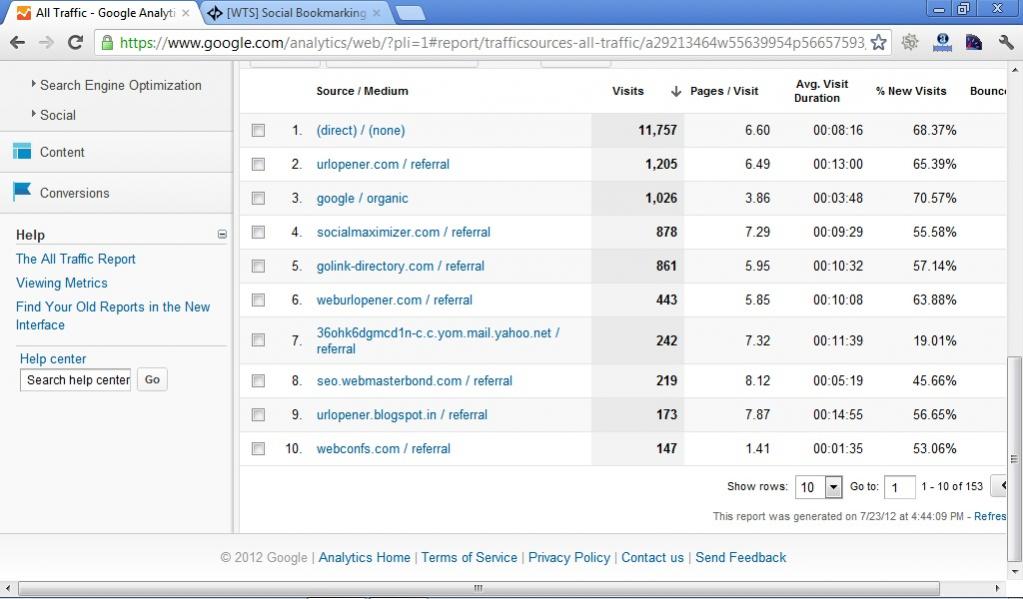Check the urlopener.blogspot.in row checkbox

click(258, 415)
